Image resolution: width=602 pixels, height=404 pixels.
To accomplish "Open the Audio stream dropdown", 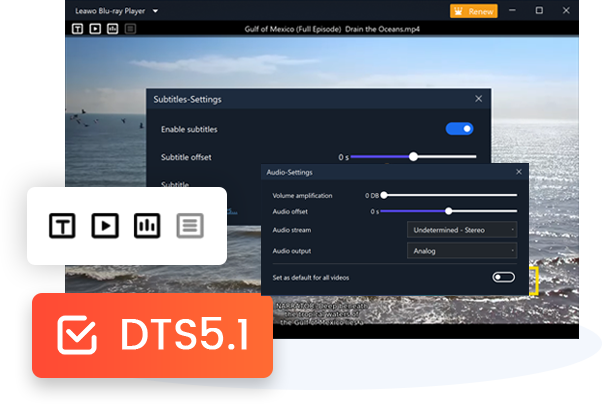I will [462, 230].
